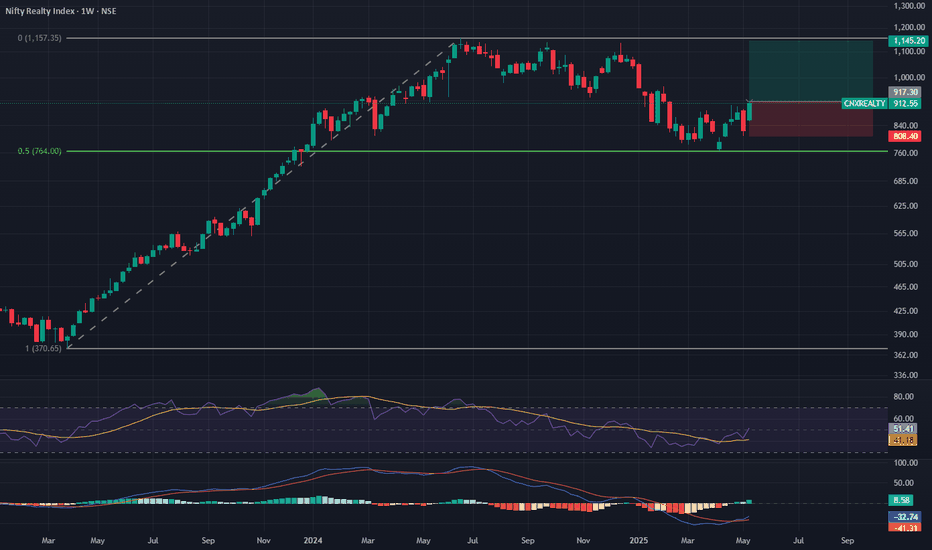
Task: Click the 917.30 entry price label
Action: coord(905,92)
